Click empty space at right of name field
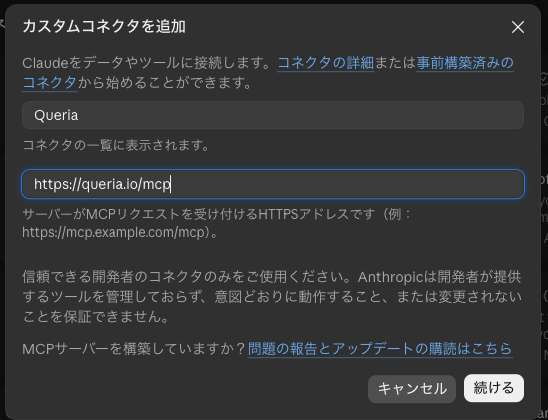Screen dimensions: 548x420 pos(301,115)
